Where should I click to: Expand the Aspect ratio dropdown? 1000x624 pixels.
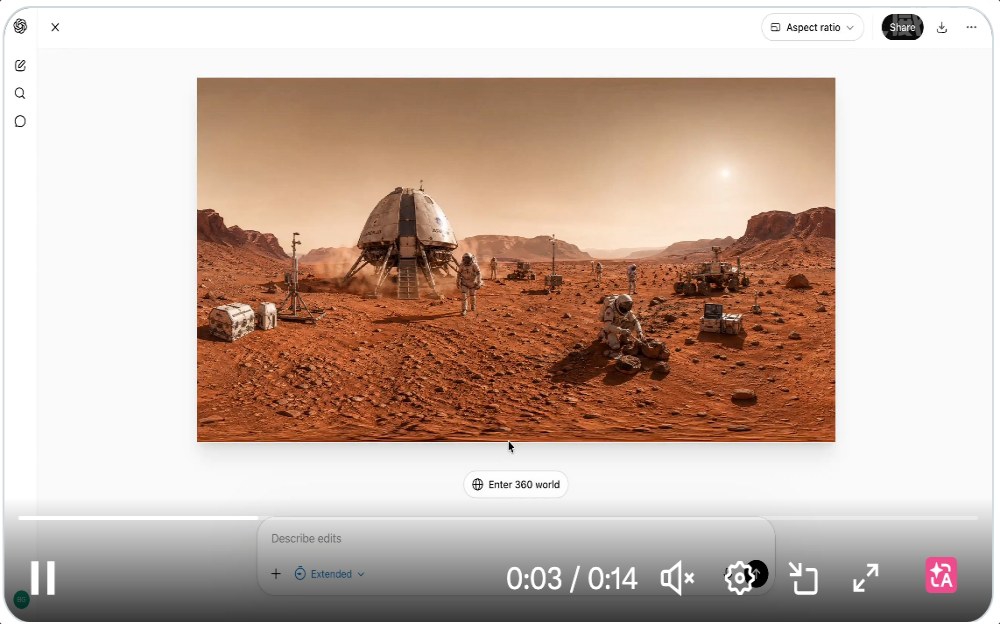pos(812,28)
